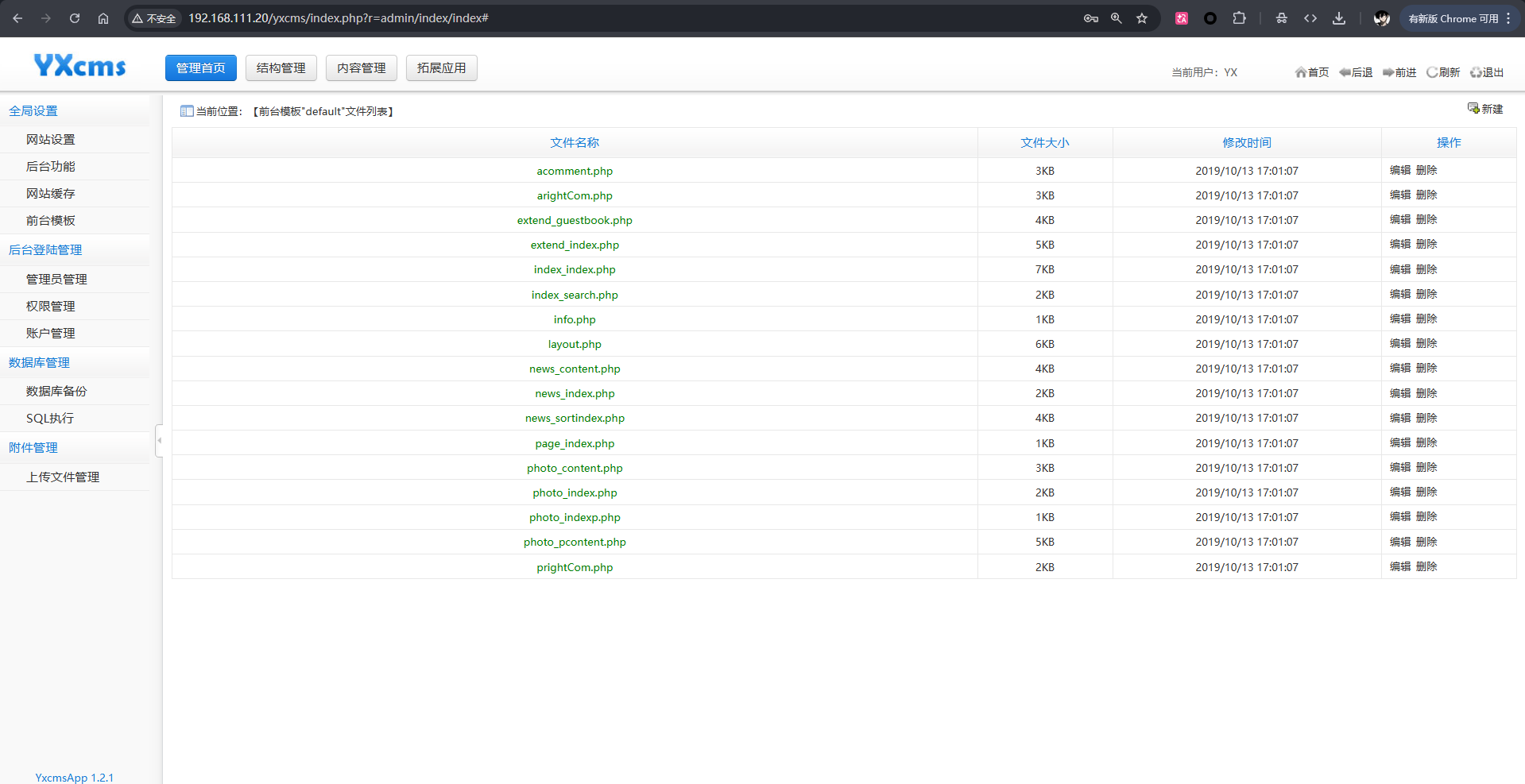
Task: Open browser home icon
Action: coord(103,18)
